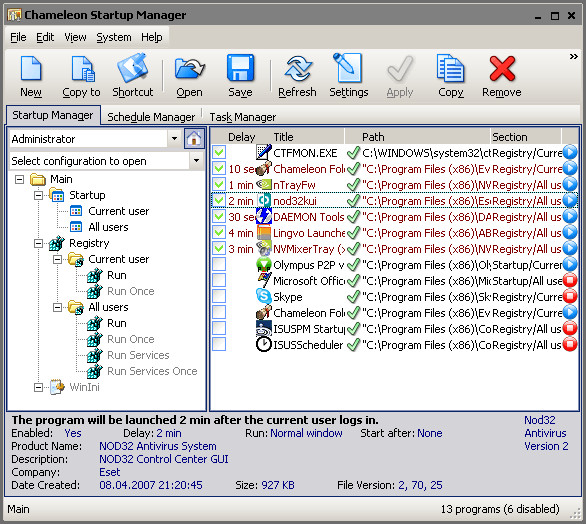
Task: Save configuration using the floppy disk icon
Action: [240, 76]
